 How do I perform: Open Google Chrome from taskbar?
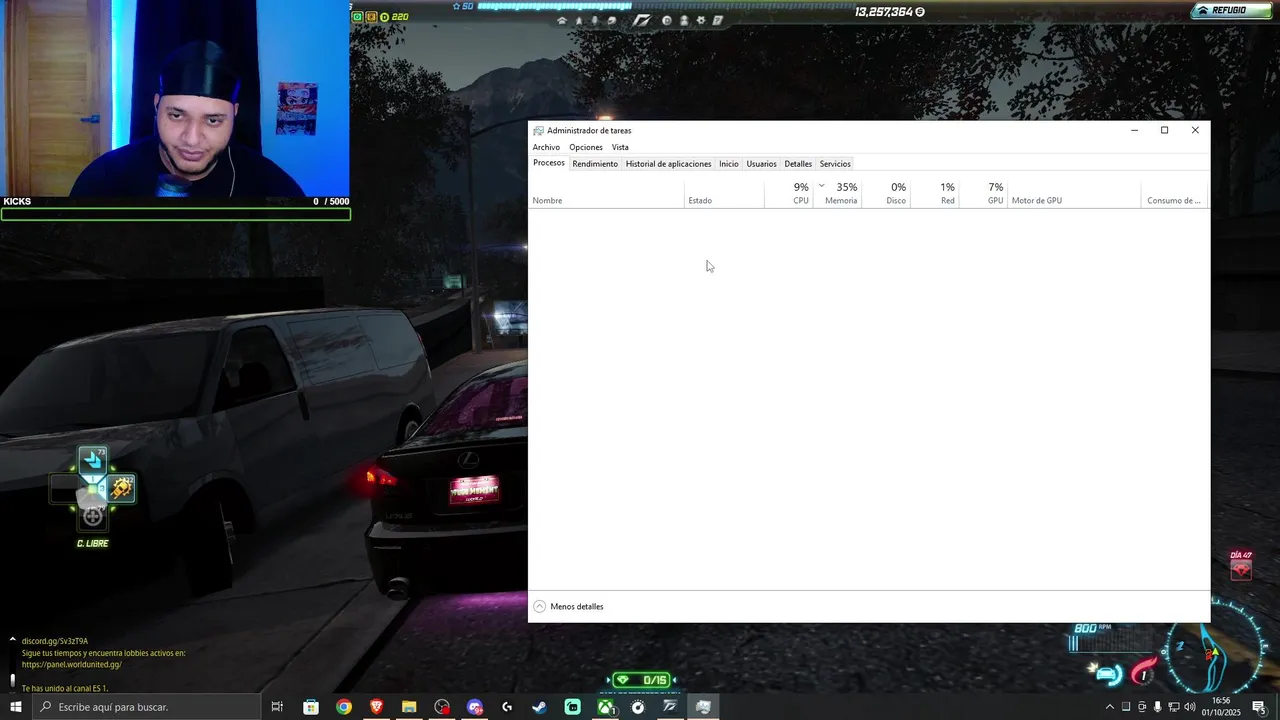point(344,707)
